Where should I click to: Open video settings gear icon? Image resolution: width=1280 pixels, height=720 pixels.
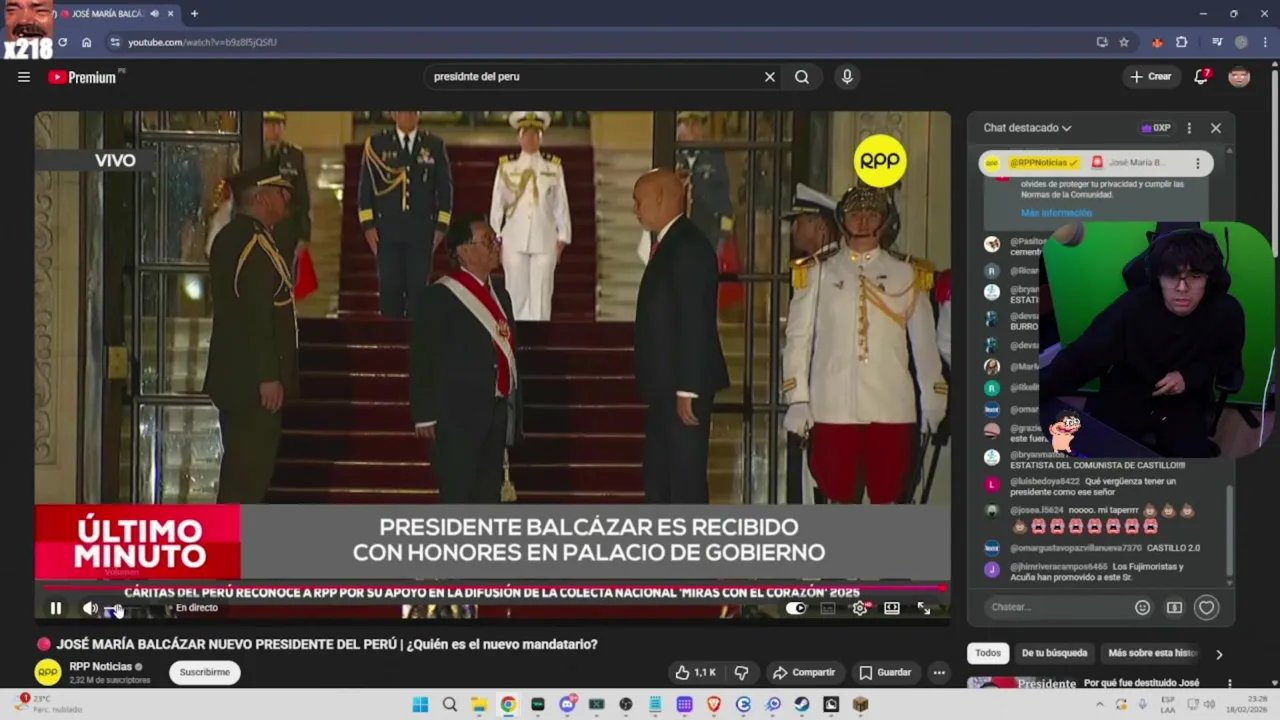pyautogui.click(x=859, y=608)
